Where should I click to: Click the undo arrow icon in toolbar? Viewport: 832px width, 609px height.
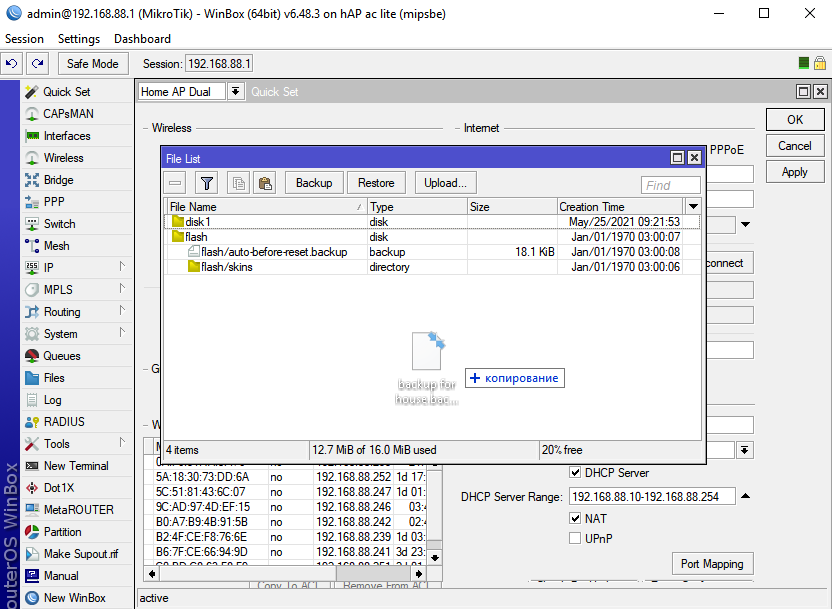(x=12, y=63)
